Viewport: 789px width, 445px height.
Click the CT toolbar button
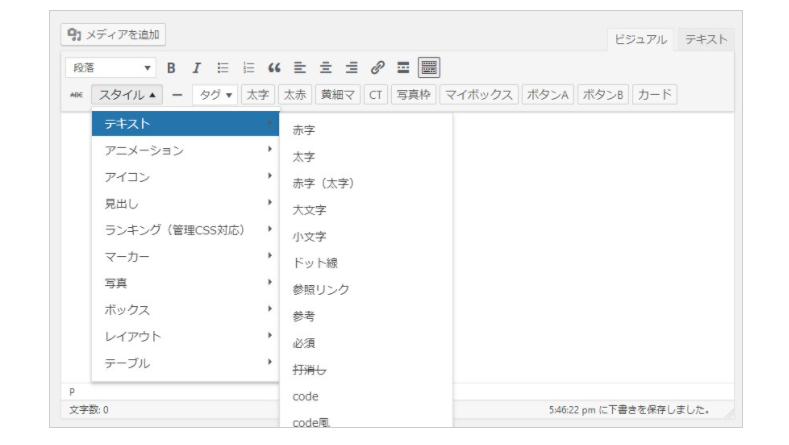[x=375, y=95]
